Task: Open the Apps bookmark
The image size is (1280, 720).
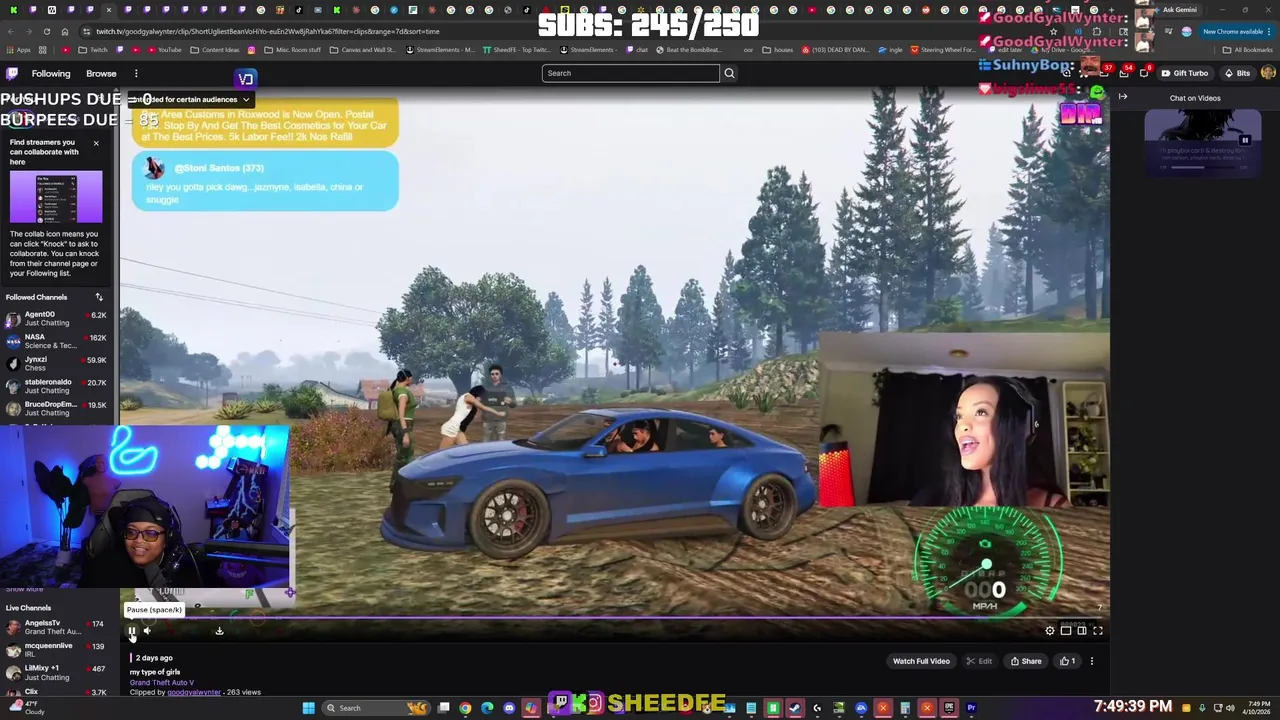Action: click(x=18, y=50)
